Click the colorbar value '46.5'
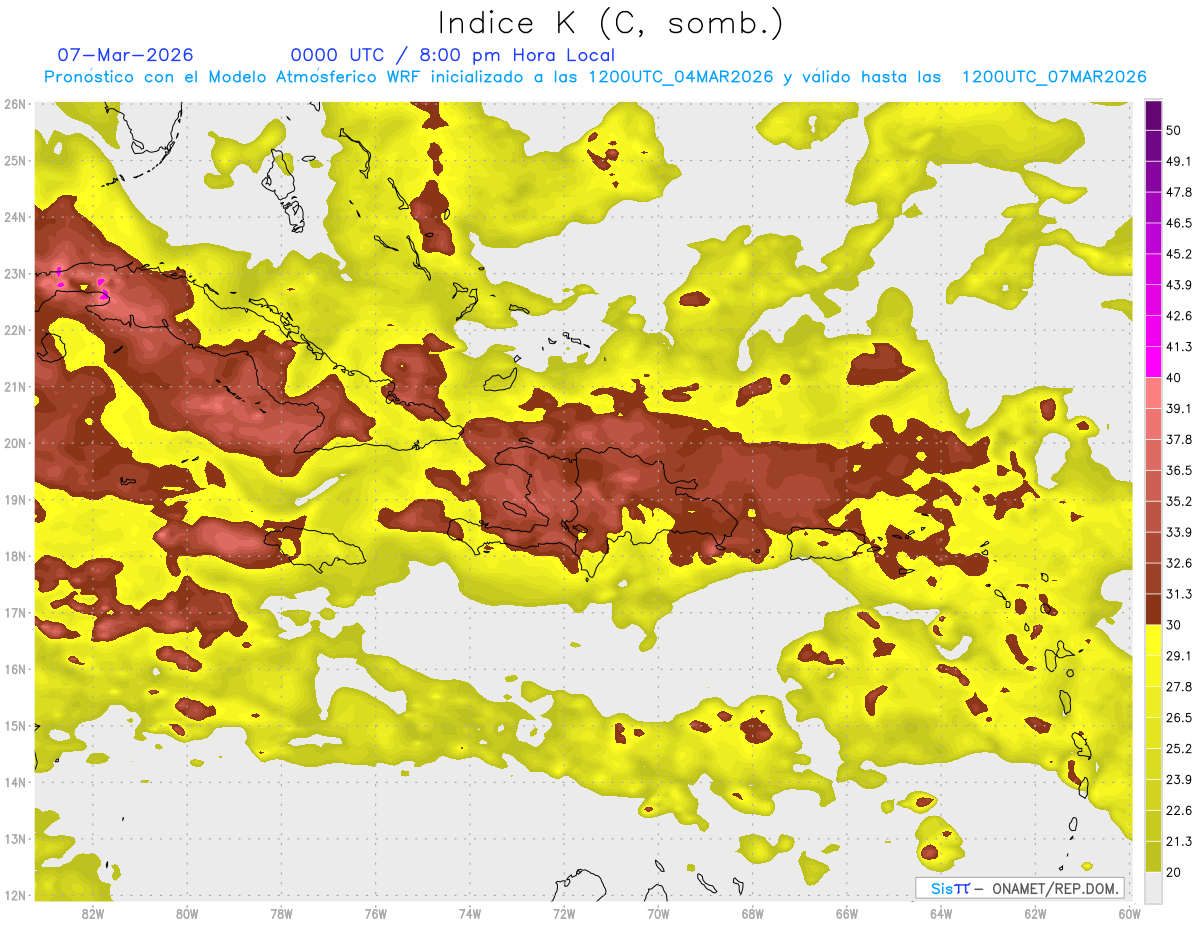 click(1178, 223)
